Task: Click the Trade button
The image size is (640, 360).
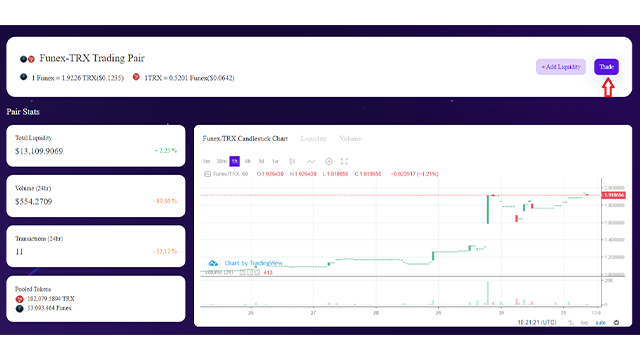Action: point(606,67)
